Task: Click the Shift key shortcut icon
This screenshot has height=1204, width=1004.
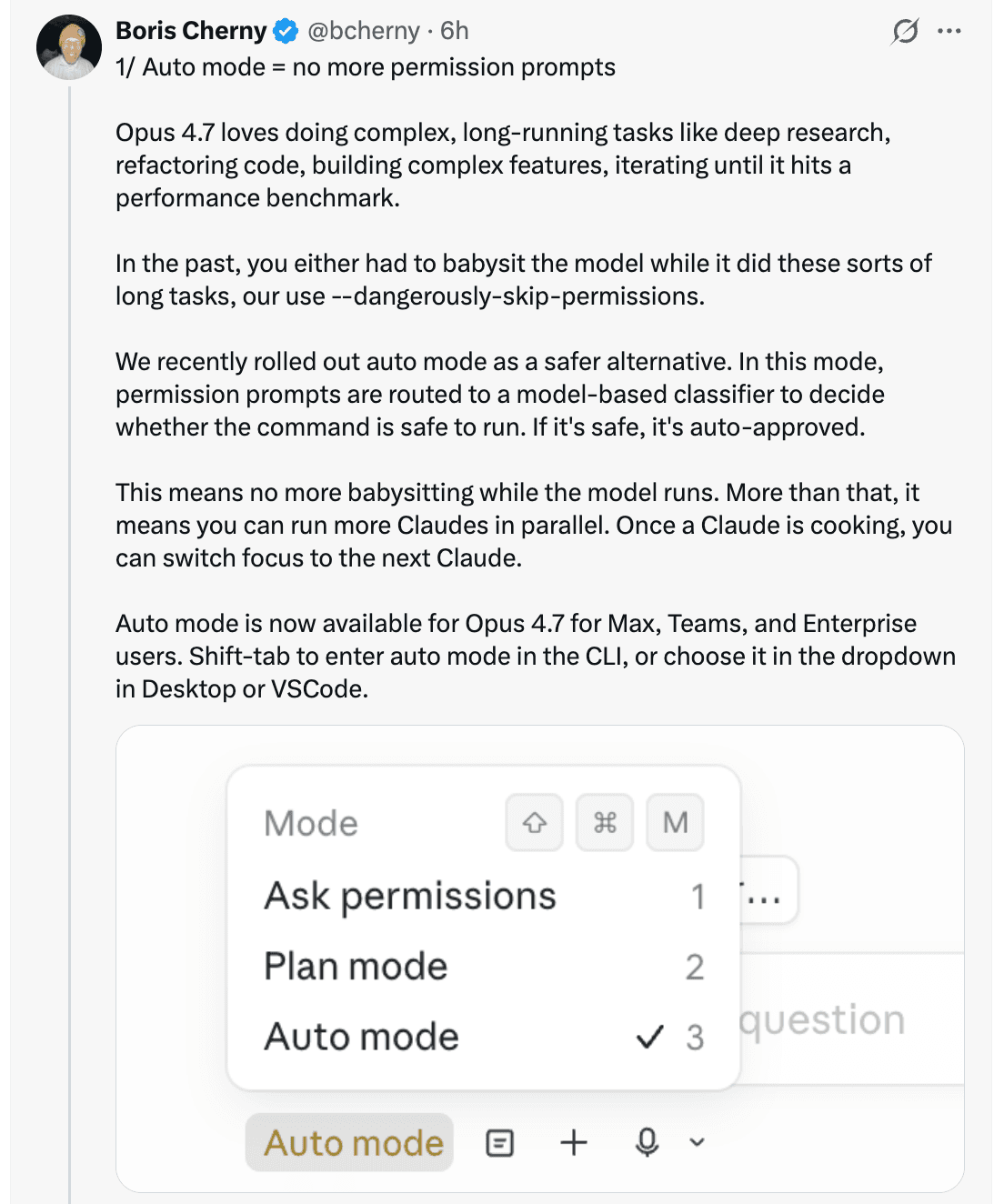Action: [535, 823]
